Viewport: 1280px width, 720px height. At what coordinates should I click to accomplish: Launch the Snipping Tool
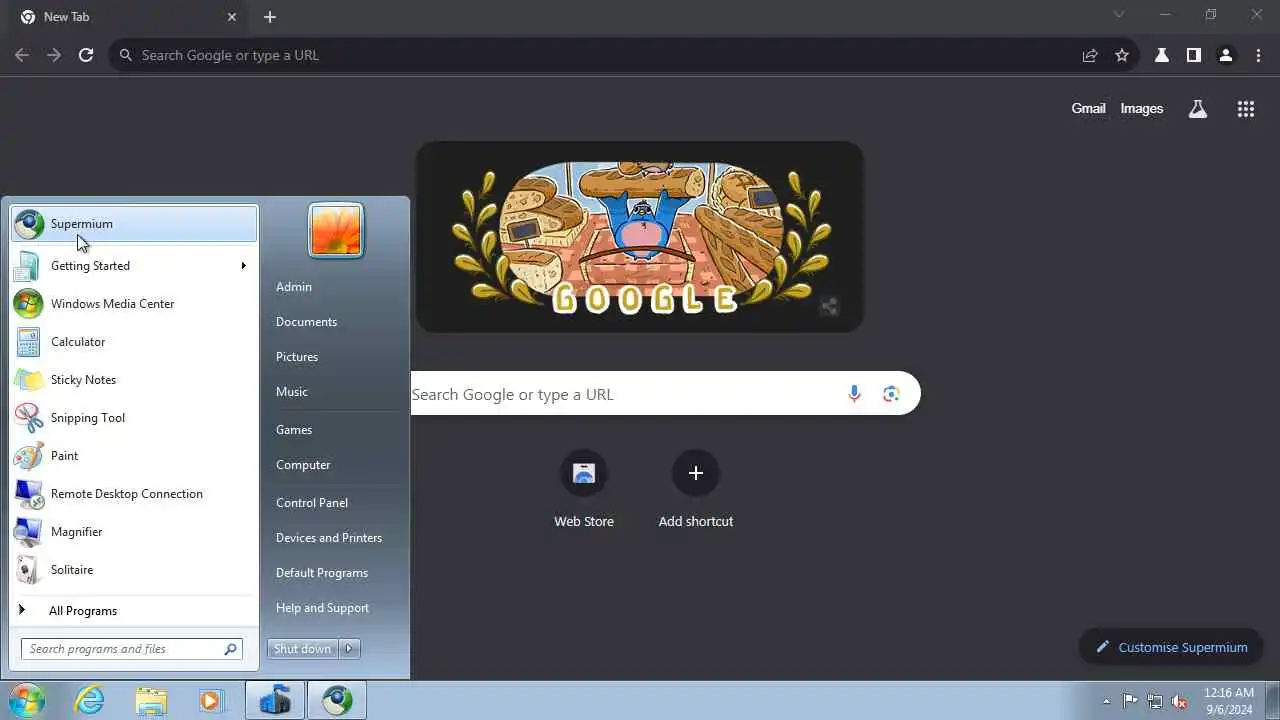click(x=134, y=418)
